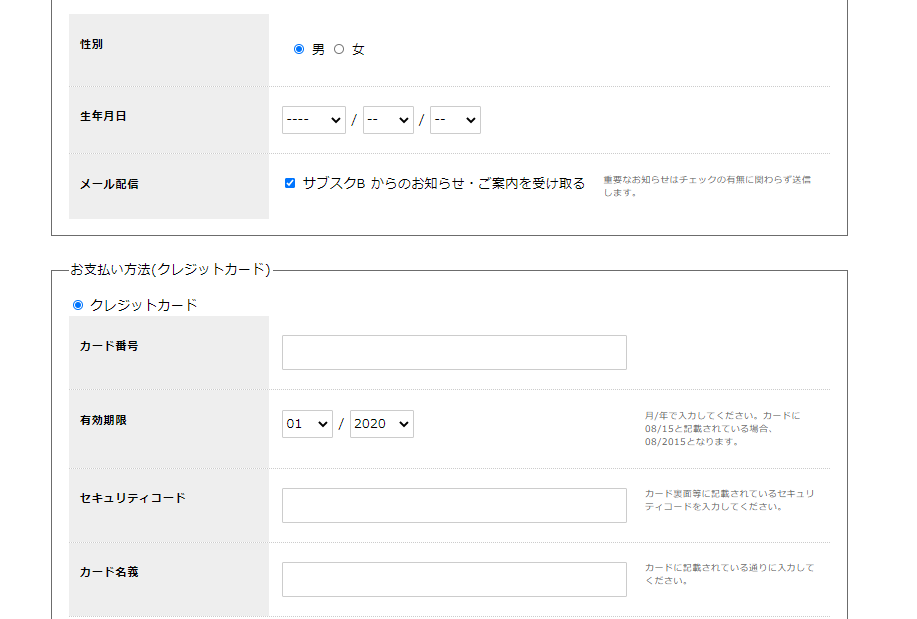Open the birth month dropdown

388,120
